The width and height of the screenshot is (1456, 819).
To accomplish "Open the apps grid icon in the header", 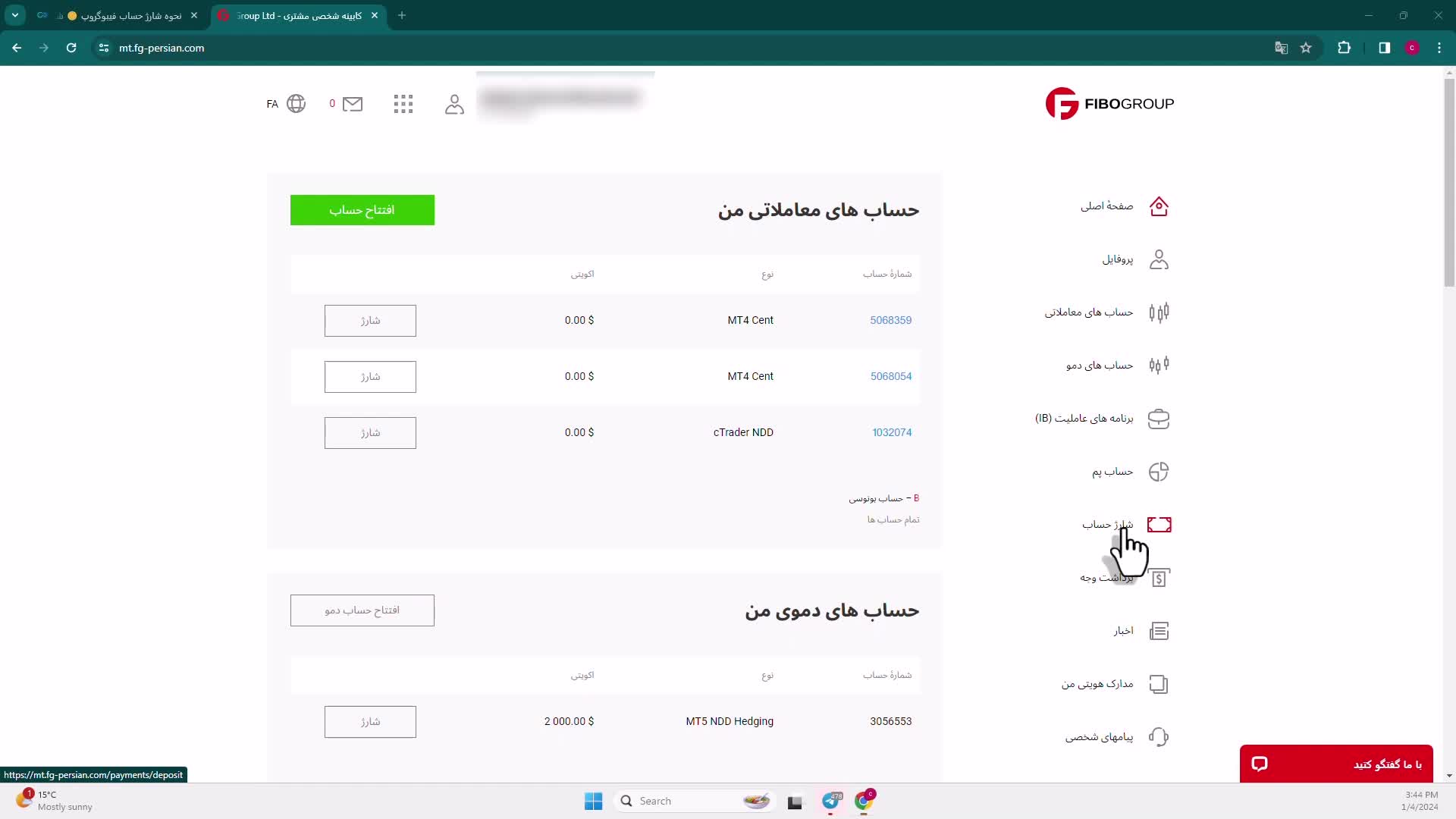I will [403, 104].
